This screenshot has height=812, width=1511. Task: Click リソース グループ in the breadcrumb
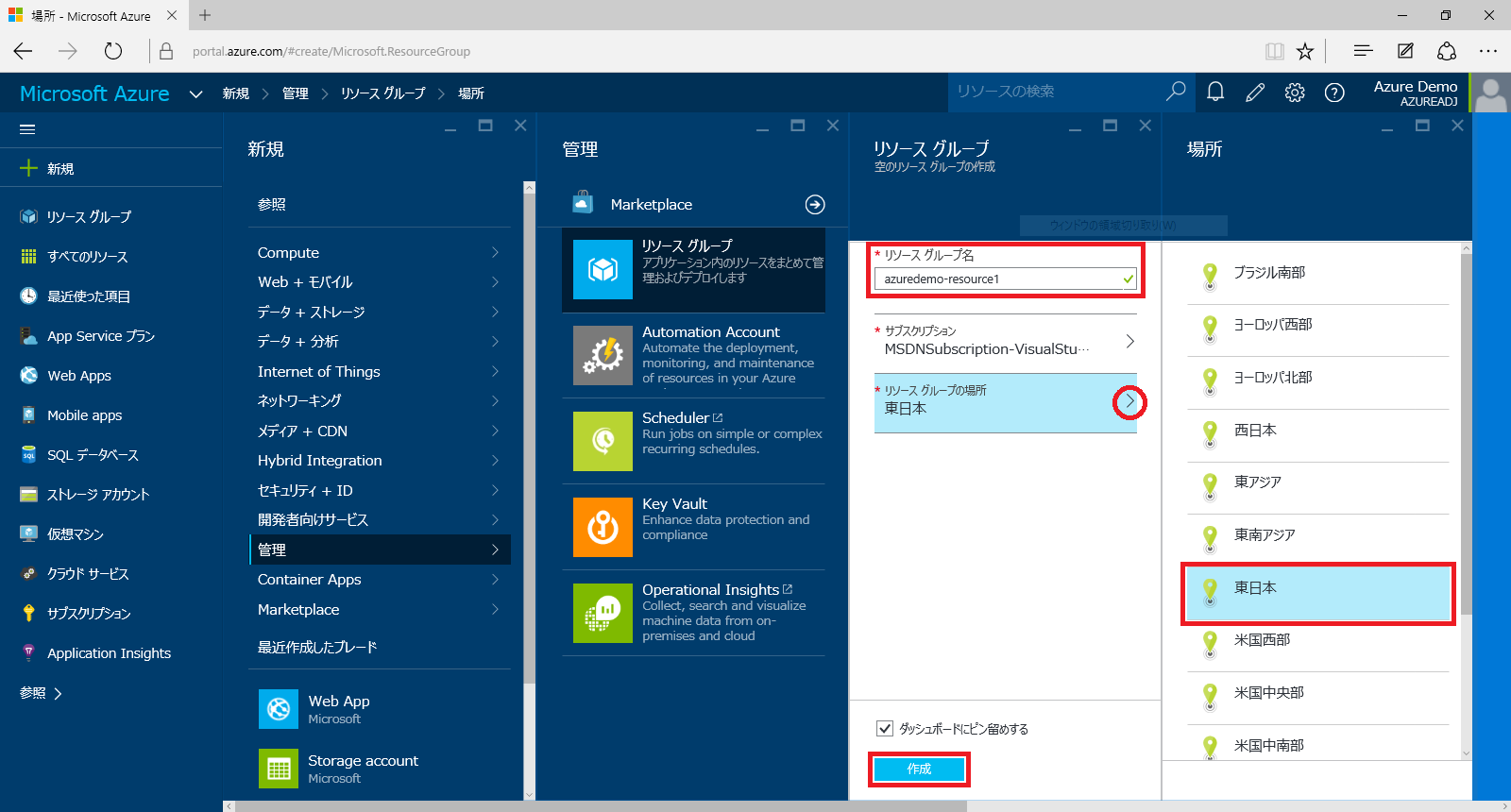pos(383,93)
